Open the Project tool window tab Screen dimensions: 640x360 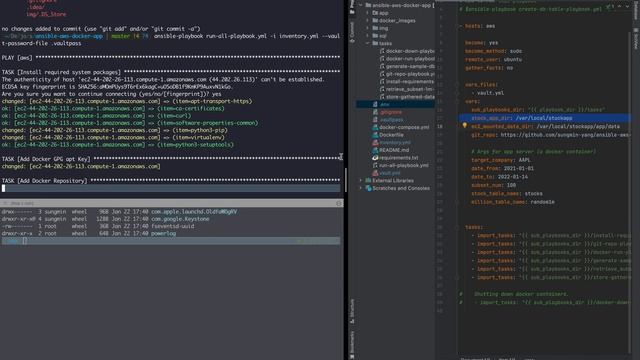[352, 7]
